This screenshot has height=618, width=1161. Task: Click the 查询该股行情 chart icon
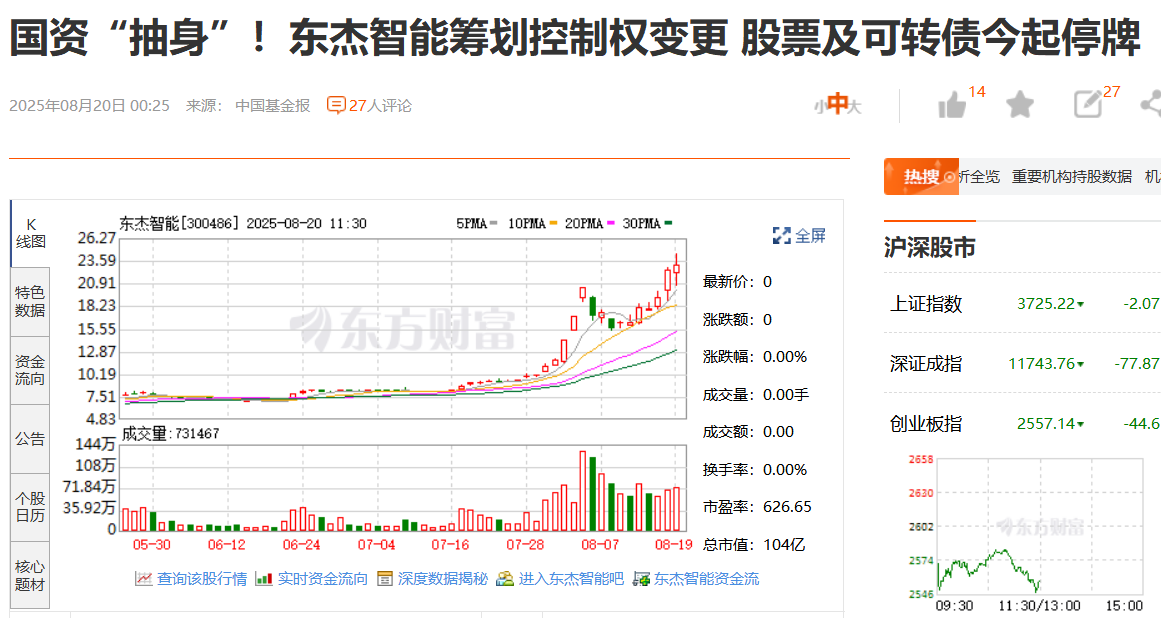pyautogui.click(x=144, y=579)
